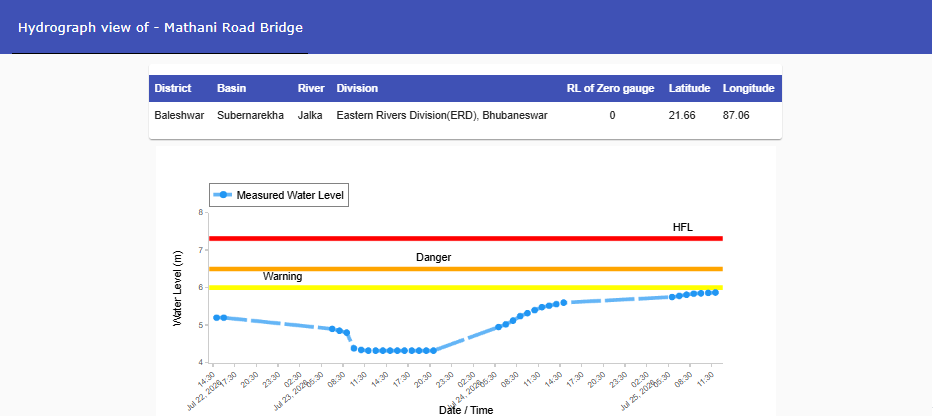Click the Warning label on the chart
Image resolution: width=933 pixels, height=419 pixels.
click(x=283, y=276)
